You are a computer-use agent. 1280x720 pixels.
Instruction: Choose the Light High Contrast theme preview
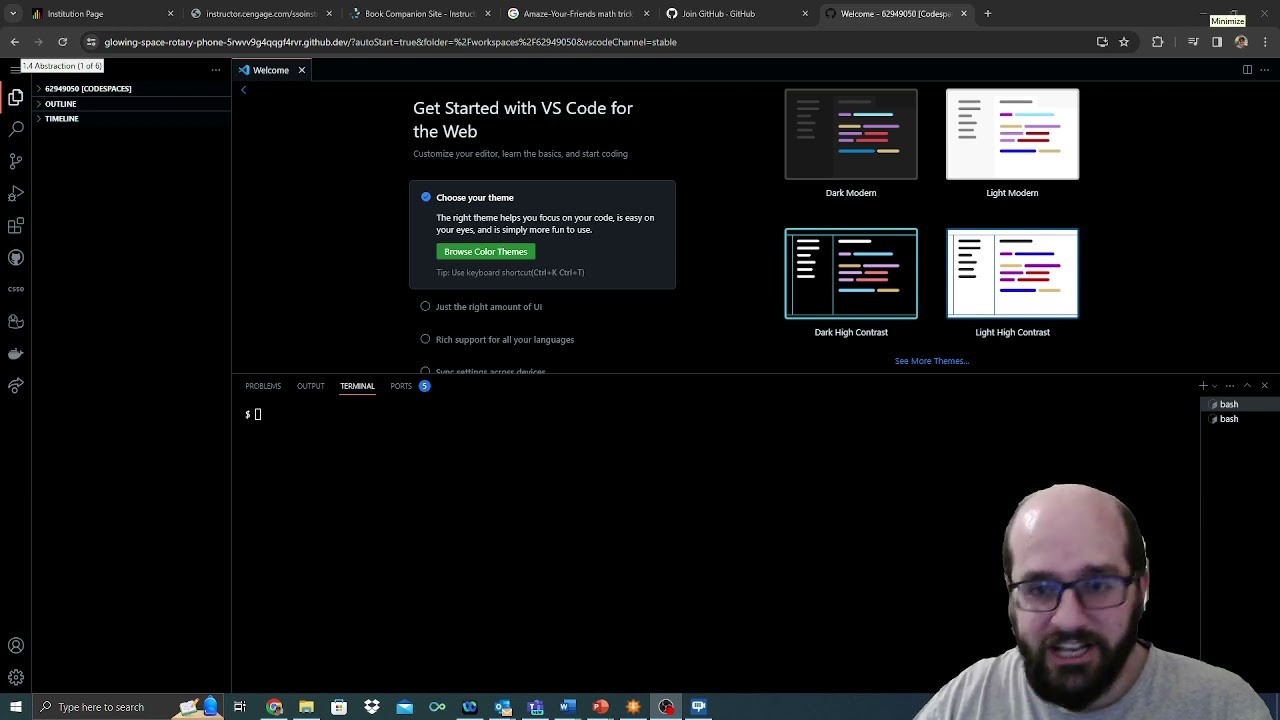[1012, 274]
